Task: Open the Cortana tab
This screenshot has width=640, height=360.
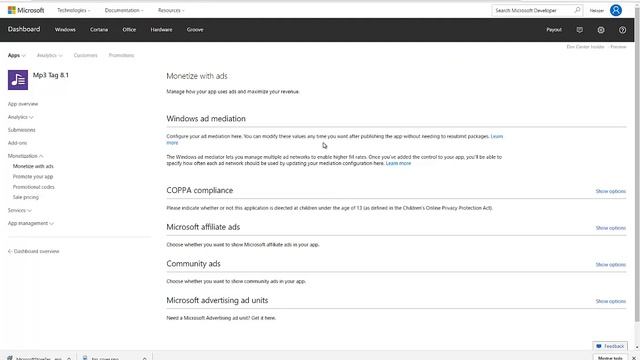Action: coord(99,30)
